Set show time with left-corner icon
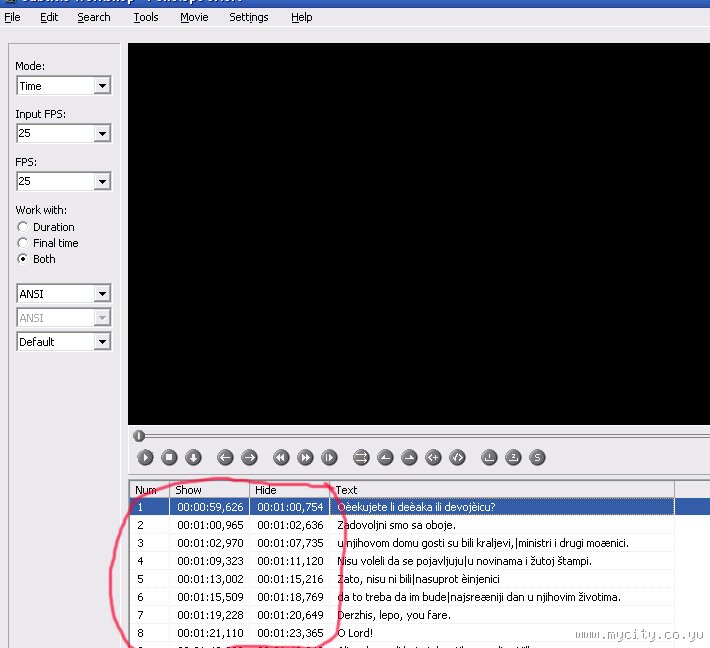 pos(385,457)
